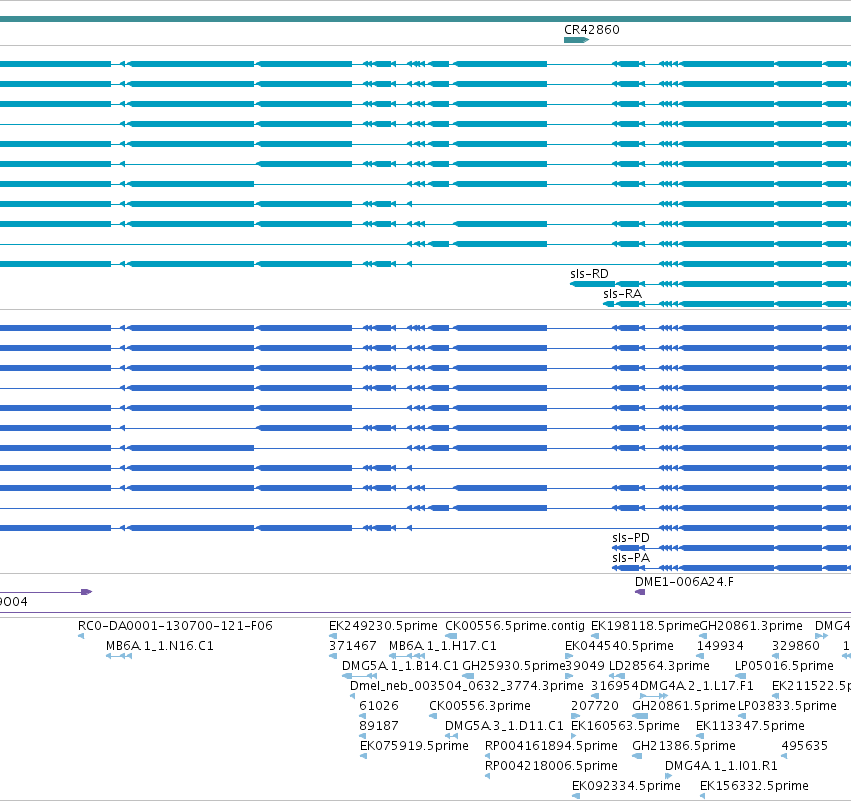Click the DME1-006A24.F feature label

(x=684, y=582)
